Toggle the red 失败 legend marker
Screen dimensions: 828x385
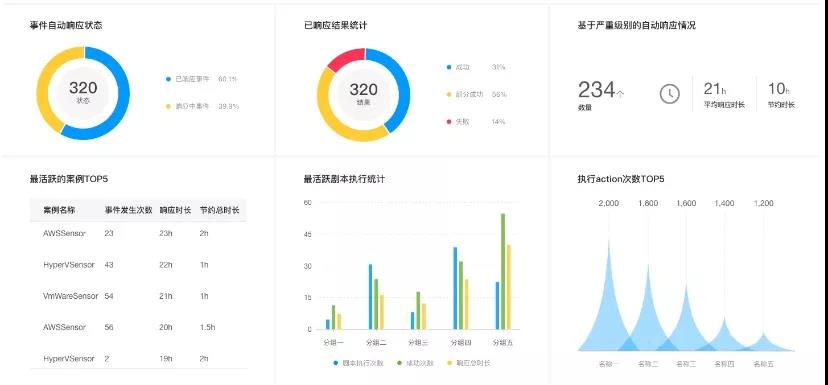tap(449, 122)
